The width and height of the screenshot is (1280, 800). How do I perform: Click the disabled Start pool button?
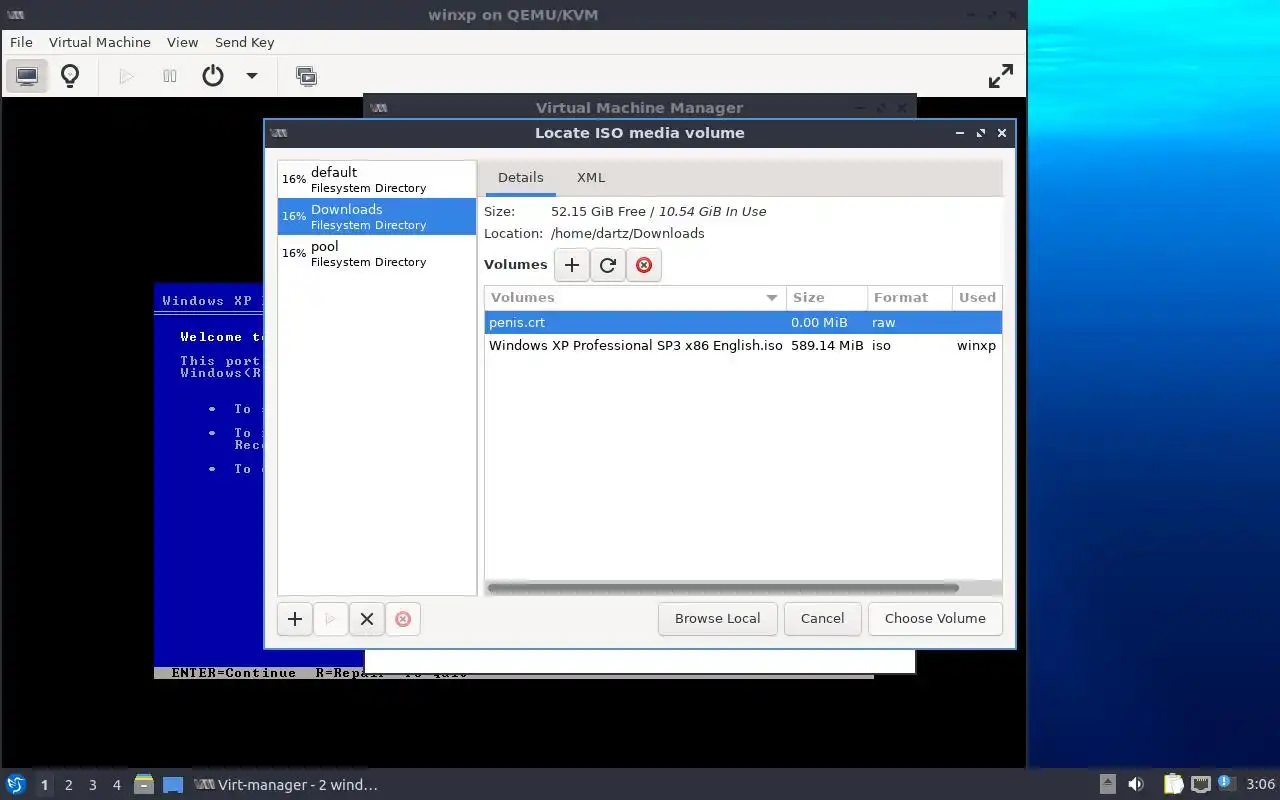click(331, 619)
